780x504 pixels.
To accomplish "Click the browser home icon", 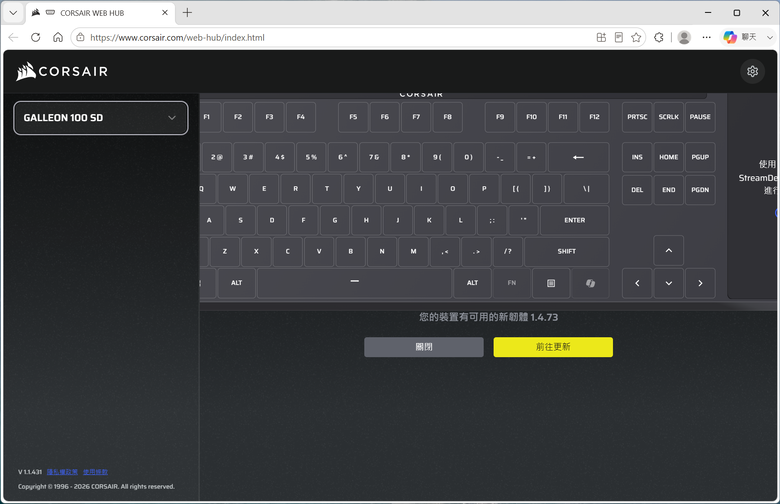I will [58, 37].
